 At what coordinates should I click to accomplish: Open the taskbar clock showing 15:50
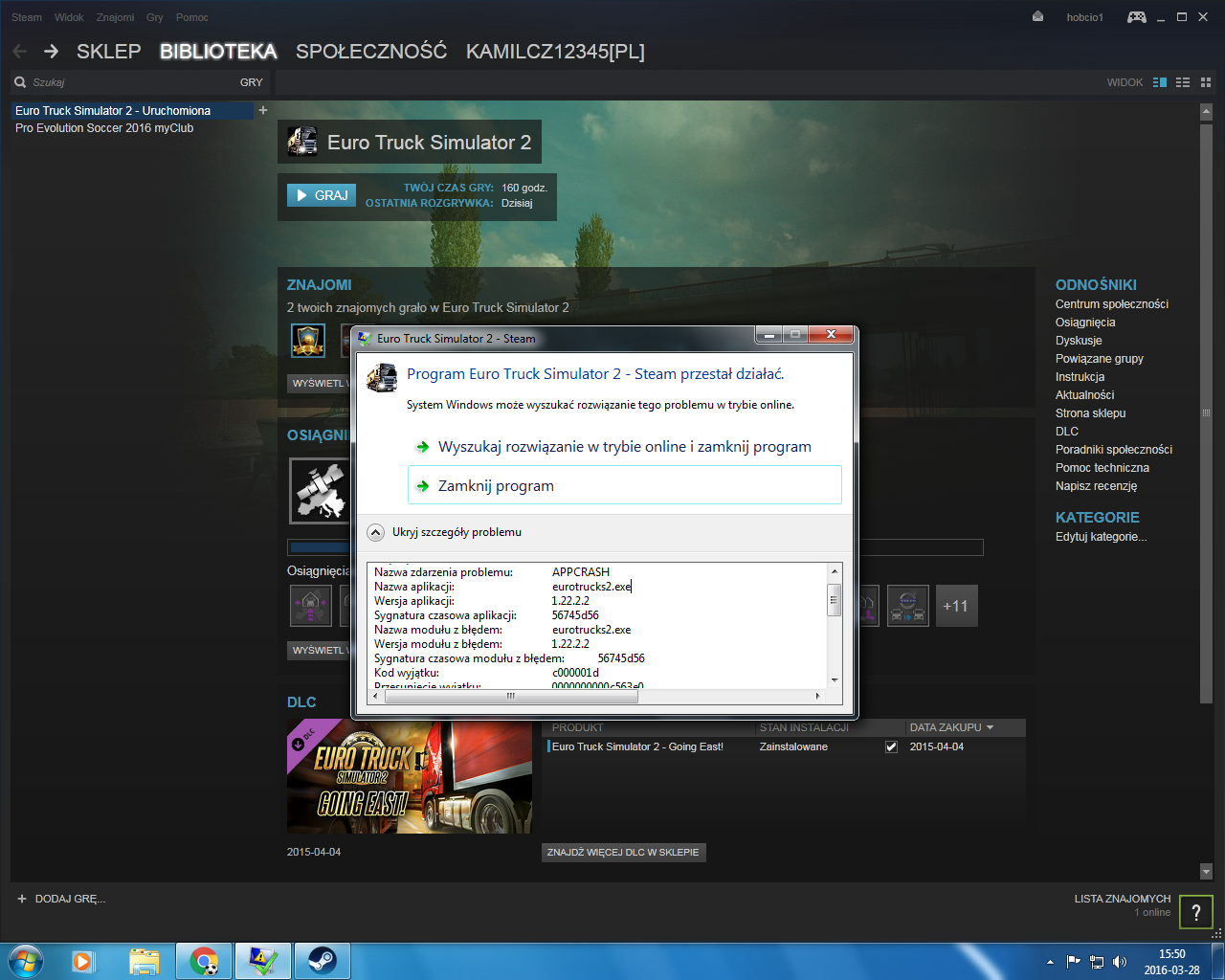coord(1171,962)
